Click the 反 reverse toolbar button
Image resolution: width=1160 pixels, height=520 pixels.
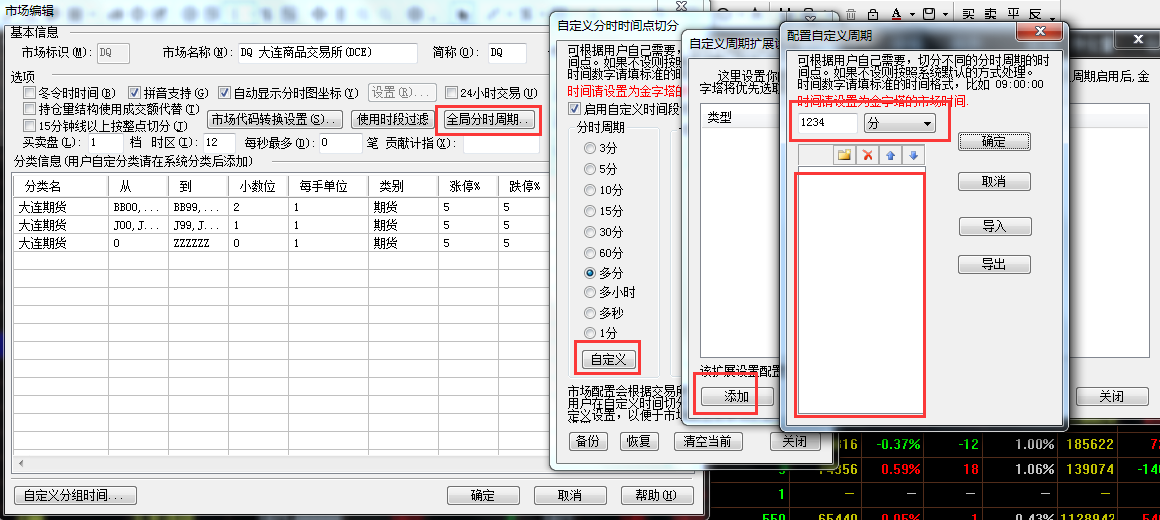tap(1035, 13)
